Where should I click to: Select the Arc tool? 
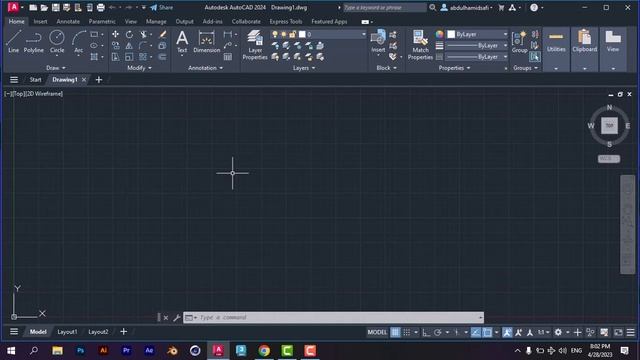[78, 42]
